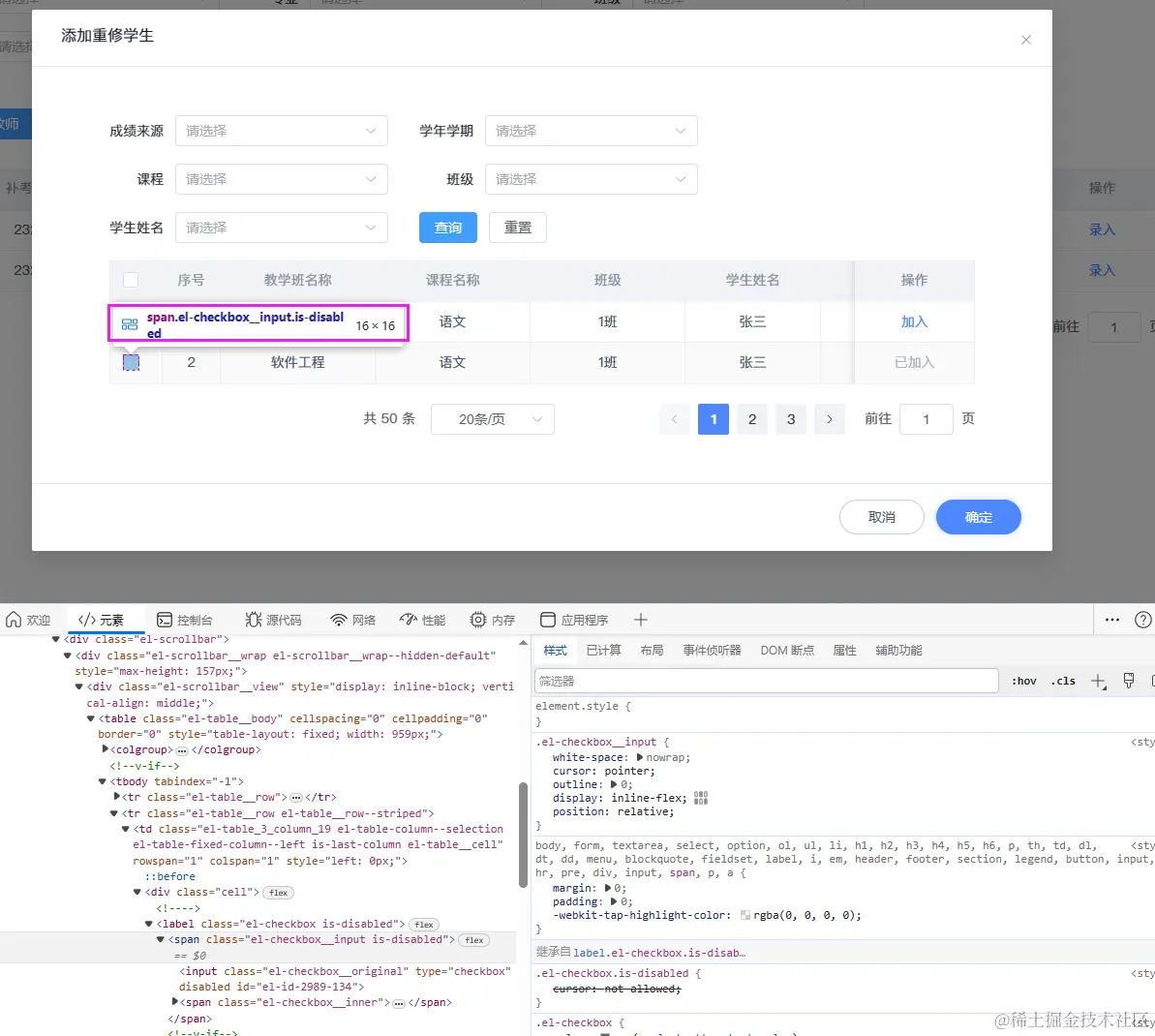Screen dimensions: 1155x1036
Task: Switch to 事件侦听器 sub-tab
Action: [712, 651]
